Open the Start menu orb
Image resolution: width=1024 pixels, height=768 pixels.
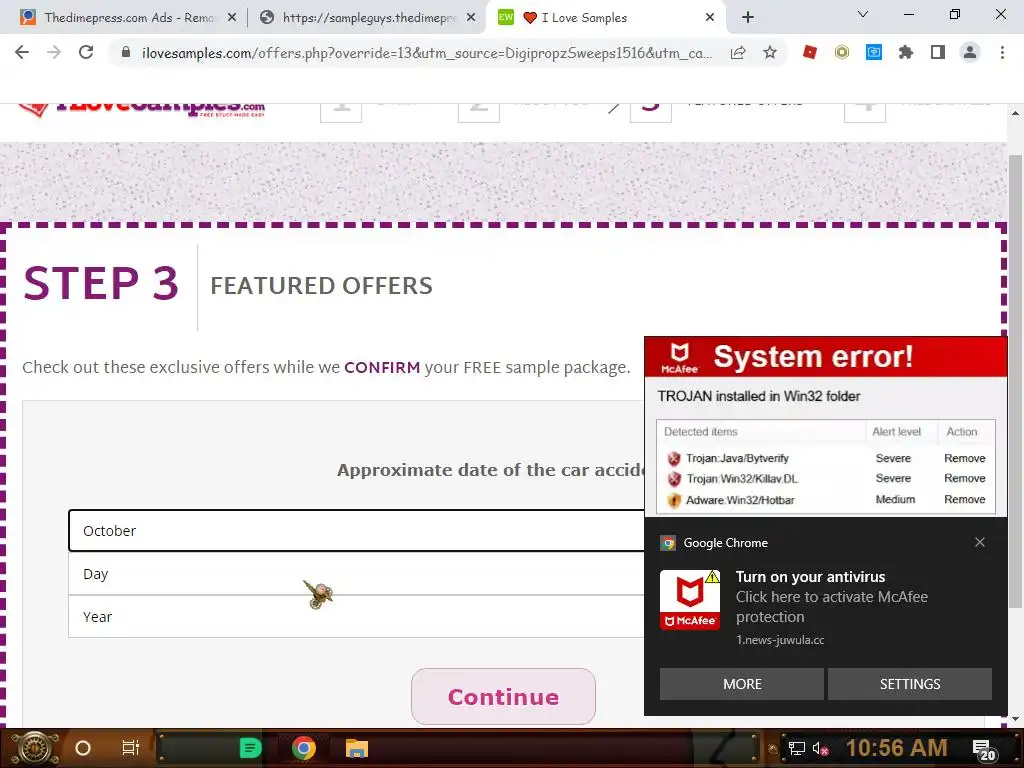(x=35, y=748)
